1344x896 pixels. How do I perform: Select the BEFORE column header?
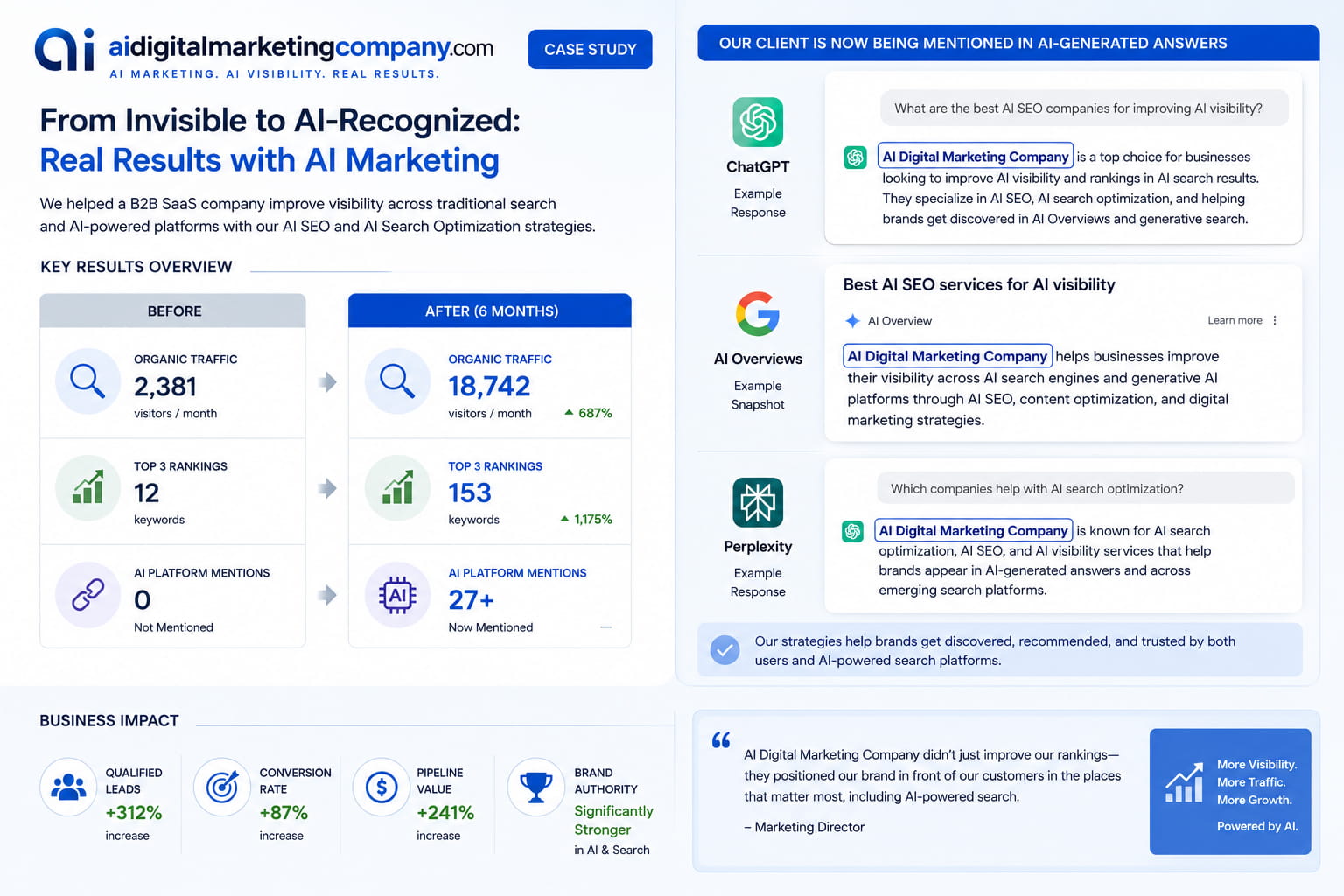173,311
